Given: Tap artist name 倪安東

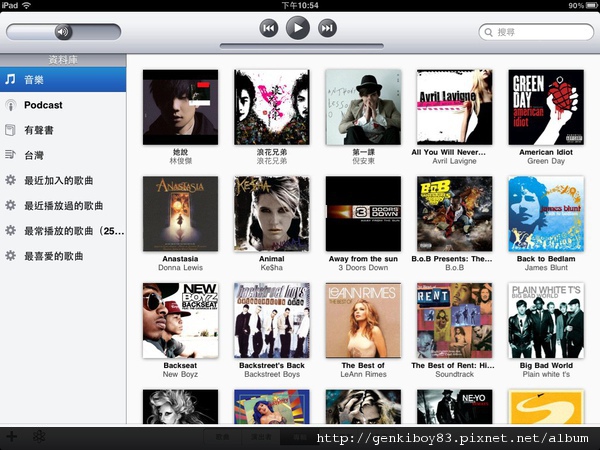Looking at the screenshot, I should 363,161.
